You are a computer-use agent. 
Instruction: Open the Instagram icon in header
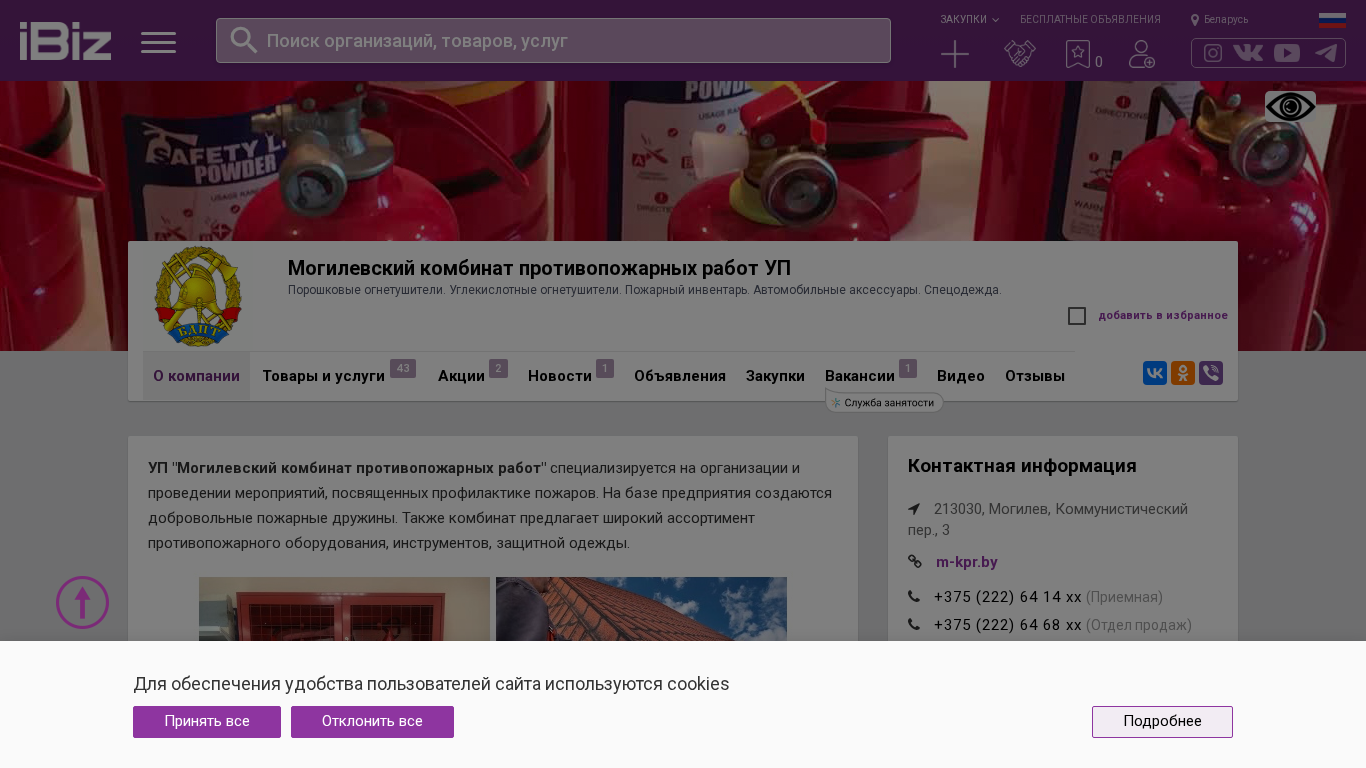coord(1213,53)
